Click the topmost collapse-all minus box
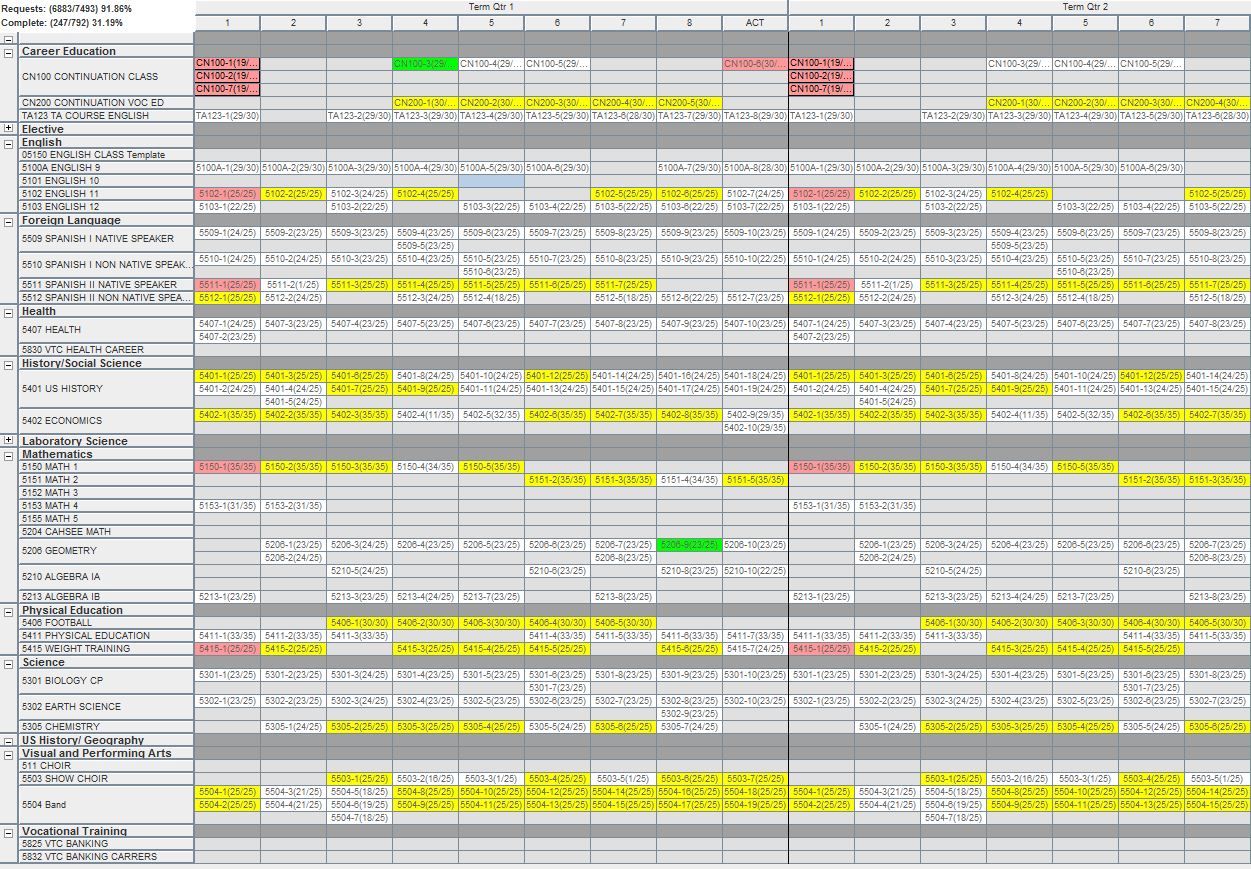The image size is (1251, 869). point(9,38)
